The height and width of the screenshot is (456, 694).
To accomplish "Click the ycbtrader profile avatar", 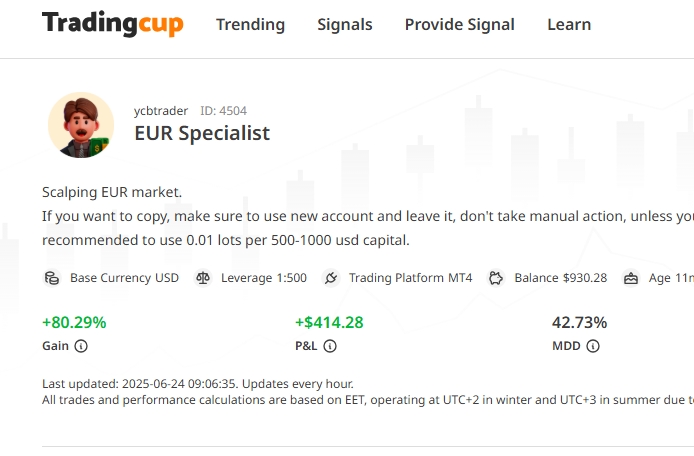I will pos(81,125).
